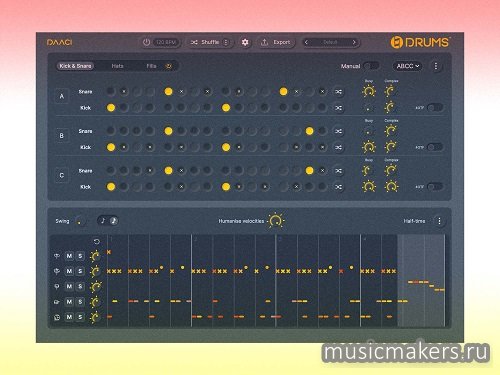Switch to the Kick & Snare tab
This screenshot has width=500, height=375.
[75, 66]
